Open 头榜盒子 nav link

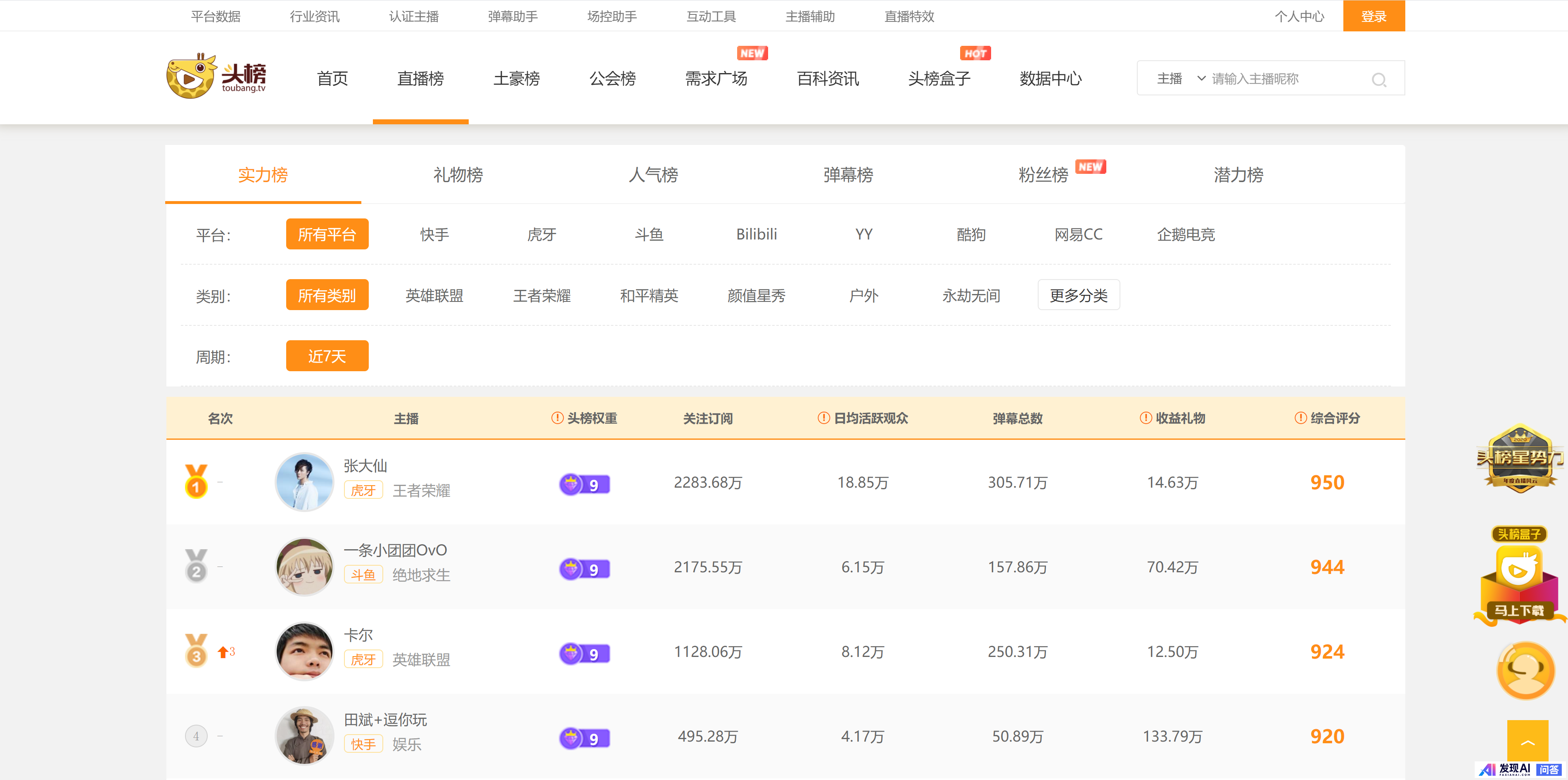click(x=939, y=78)
